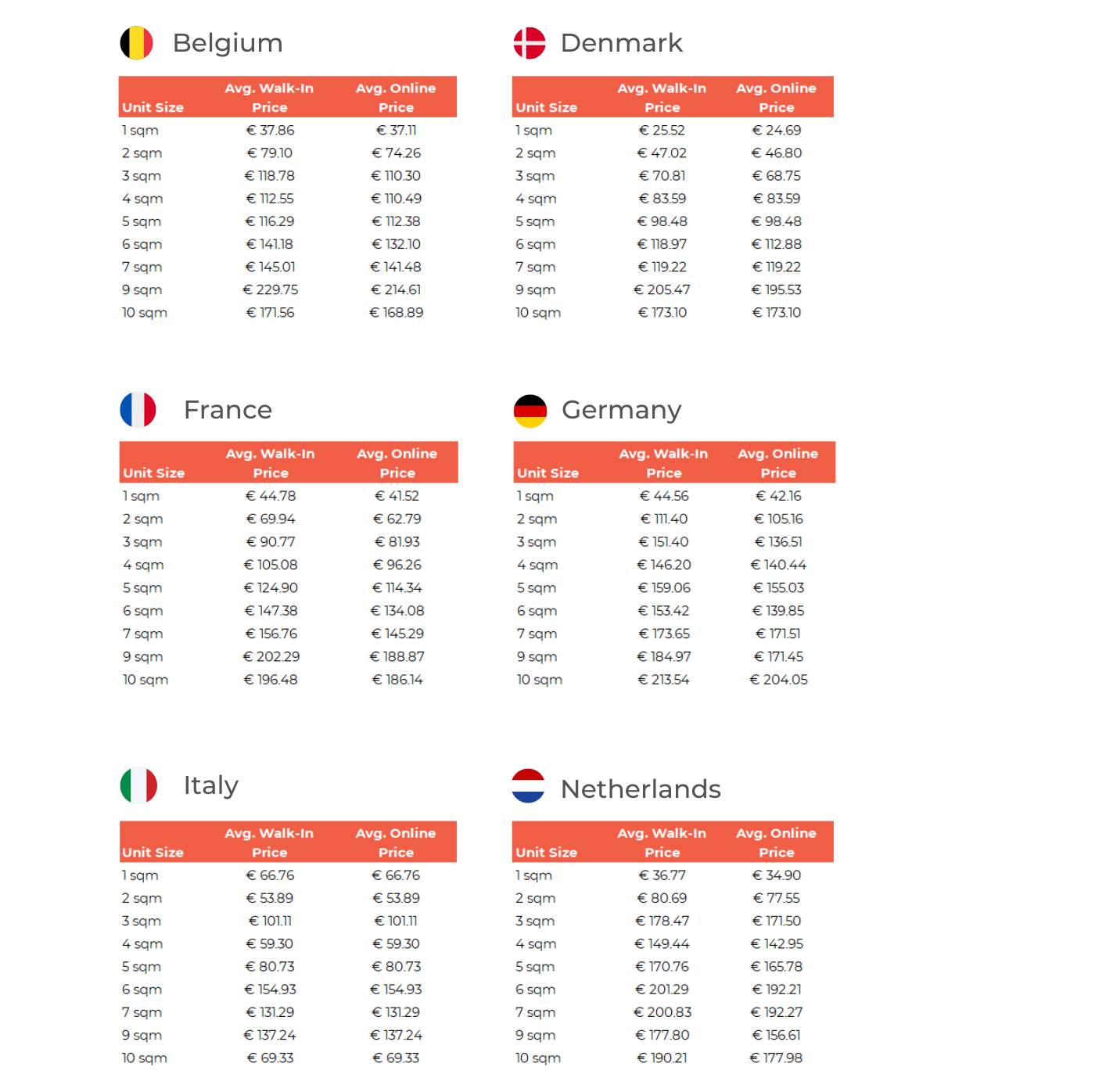
Task: Click the Germany flag icon
Action: (x=530, y=411)
